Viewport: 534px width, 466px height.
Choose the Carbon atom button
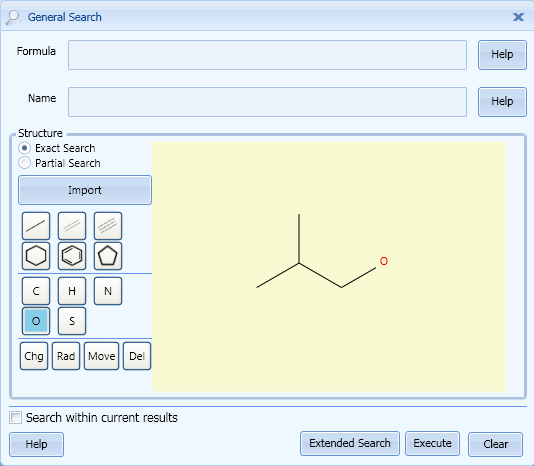[36, 291]
